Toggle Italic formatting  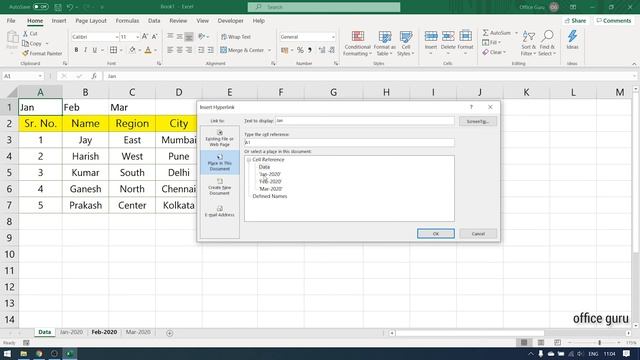pyautogui.click(x=85, y=50)
